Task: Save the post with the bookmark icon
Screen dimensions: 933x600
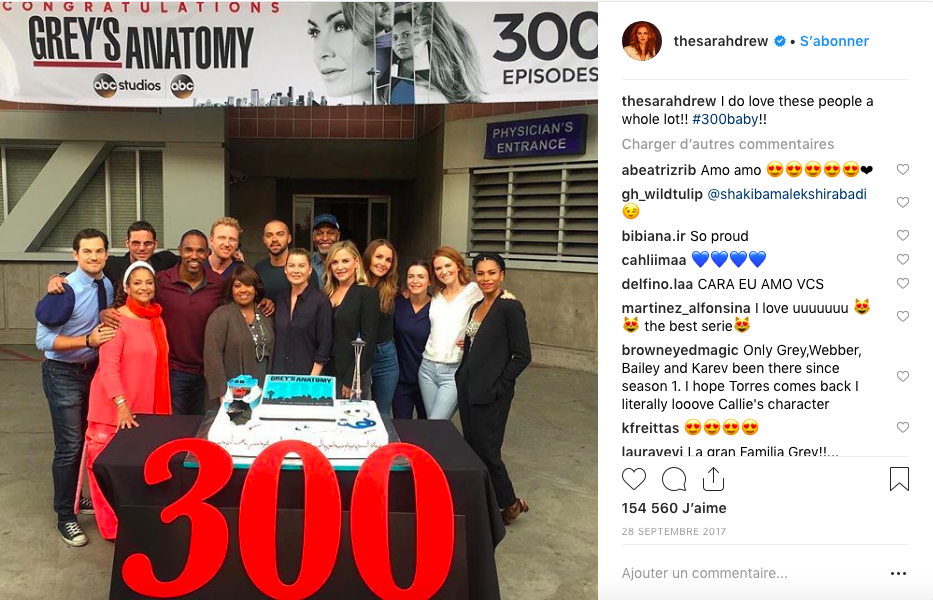Action: pyautogui.click(x=899, y=479)
